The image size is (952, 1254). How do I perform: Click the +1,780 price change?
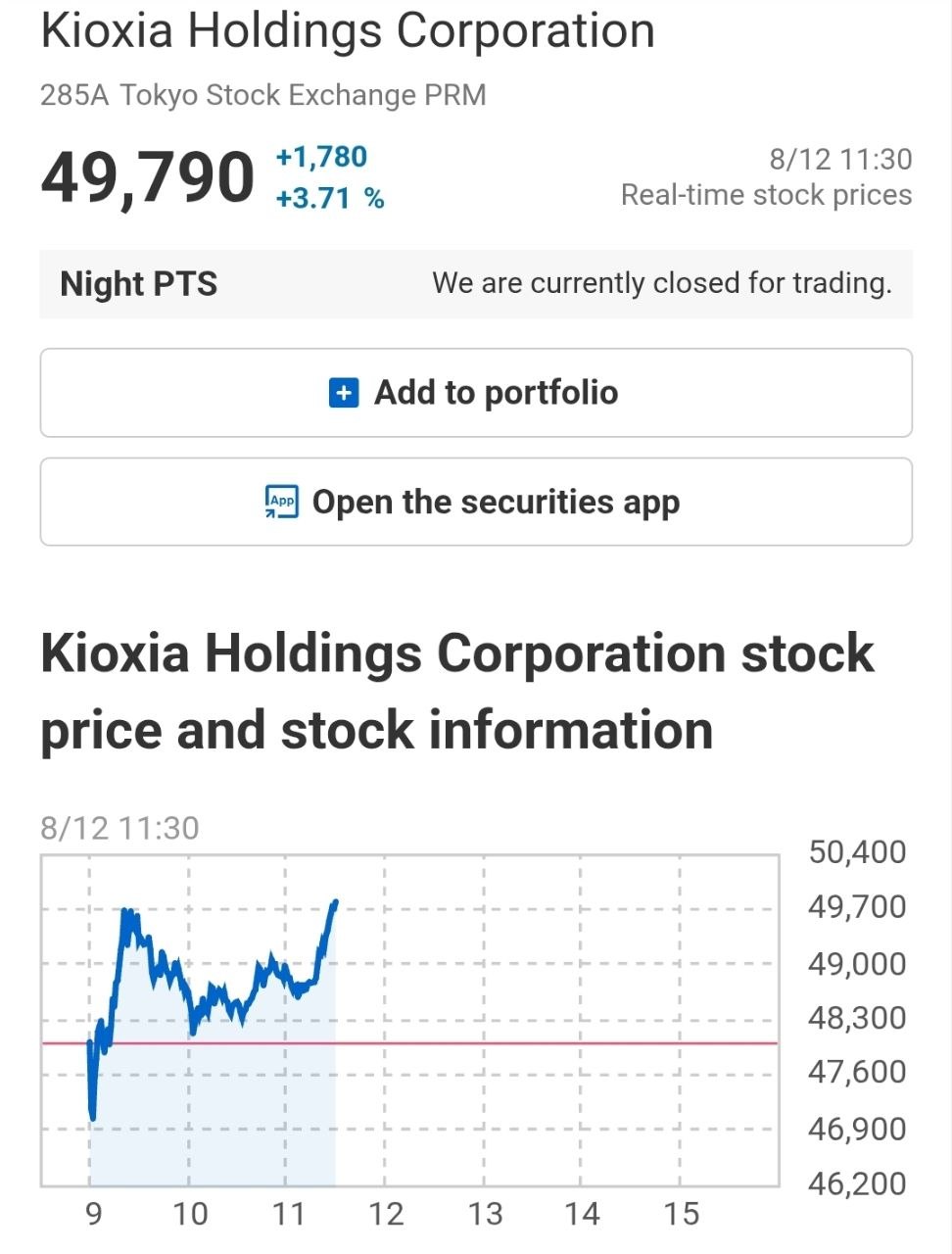(321, 157)
